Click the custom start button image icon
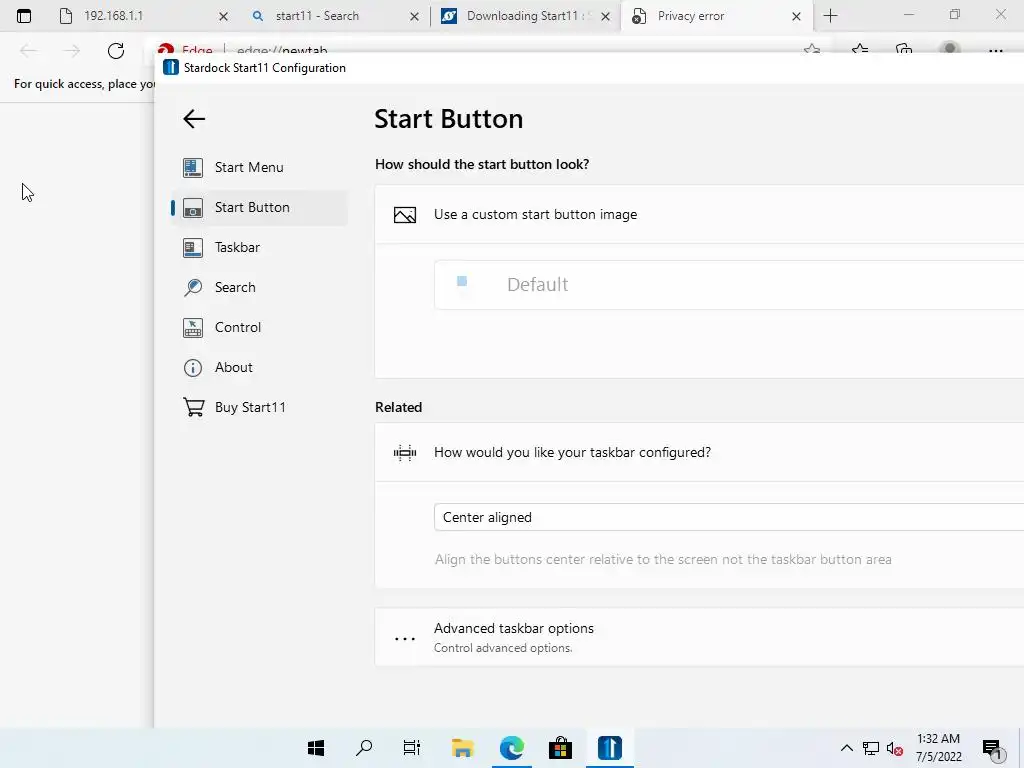This screenshot has width=1024, height=768. click(x=405, y=215)
